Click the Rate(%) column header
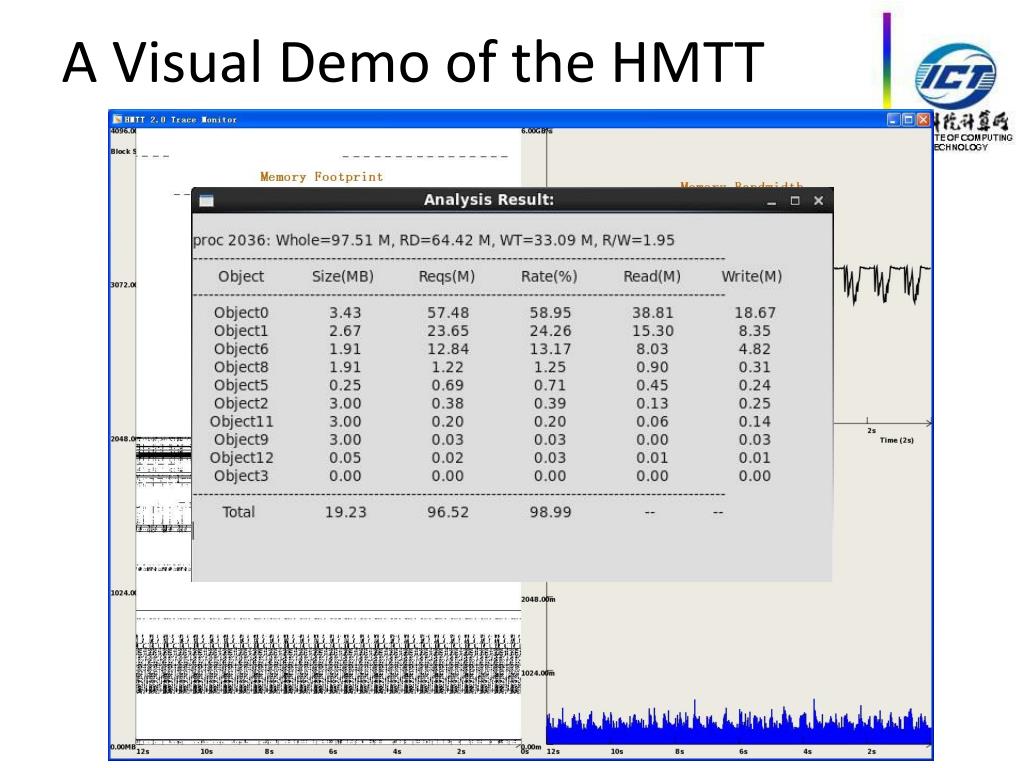1024x768 pixels. [x=549, y=276]
